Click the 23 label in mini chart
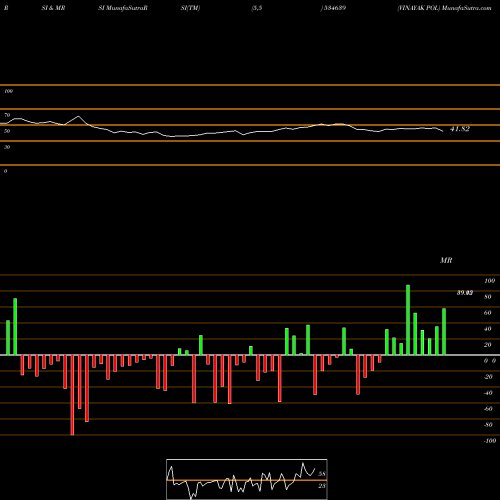The image size is (500, 500). (322, 486)
